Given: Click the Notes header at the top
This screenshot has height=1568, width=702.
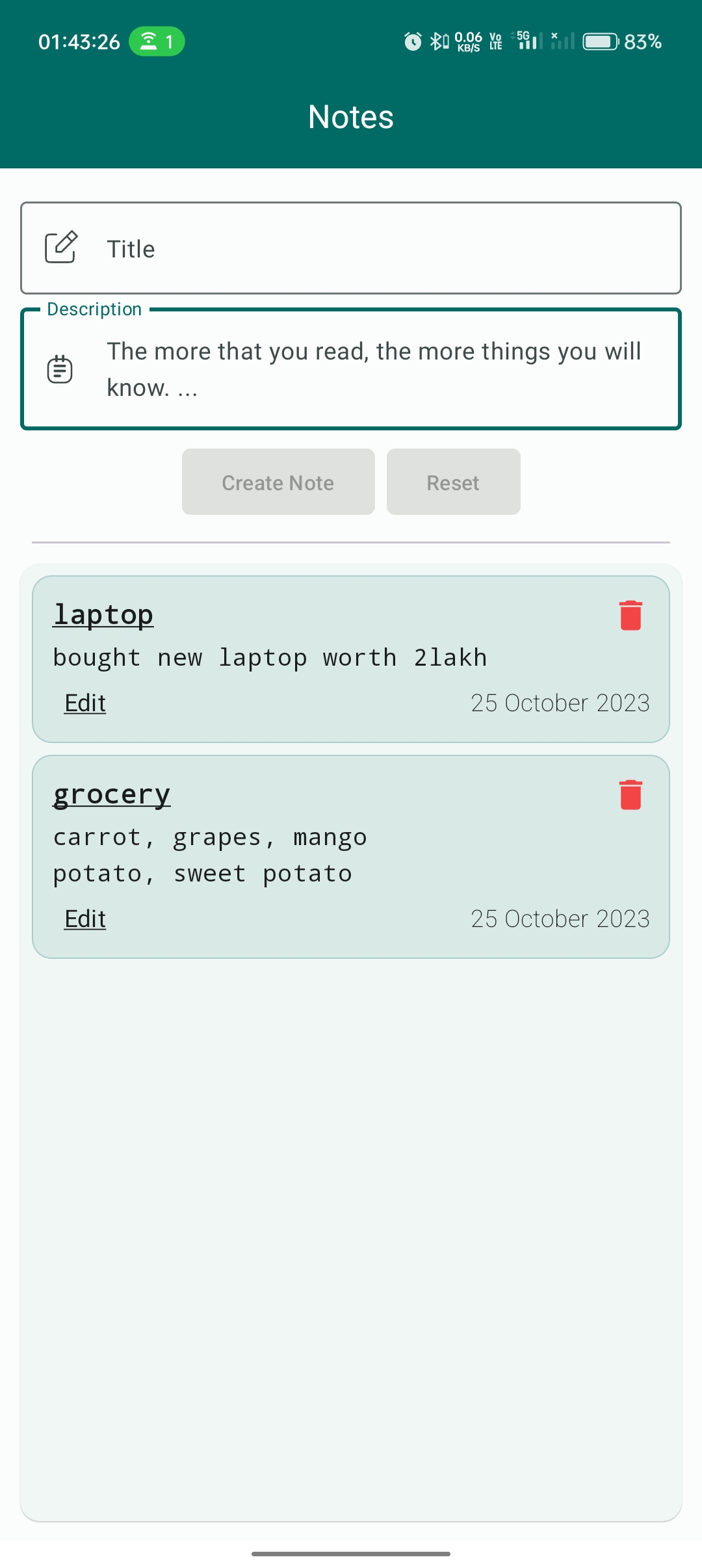Looking at the screenshot, I should point(351,117).
